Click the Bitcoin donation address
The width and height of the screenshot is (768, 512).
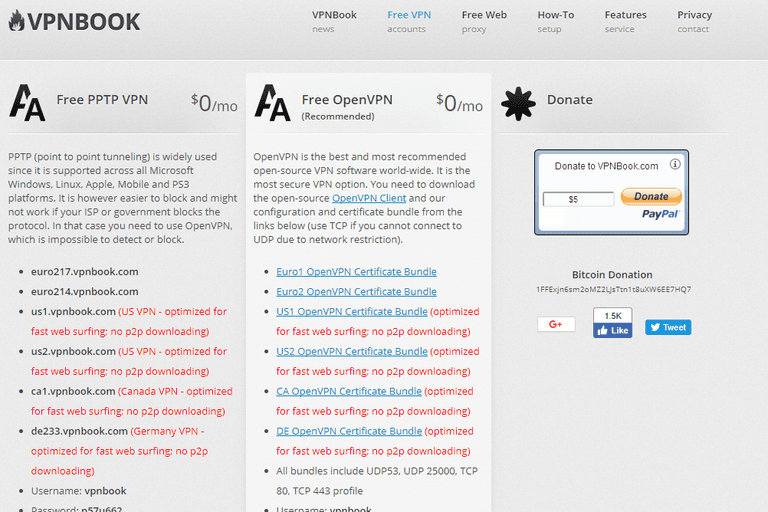pyautogui.click(x=613, y=290)
